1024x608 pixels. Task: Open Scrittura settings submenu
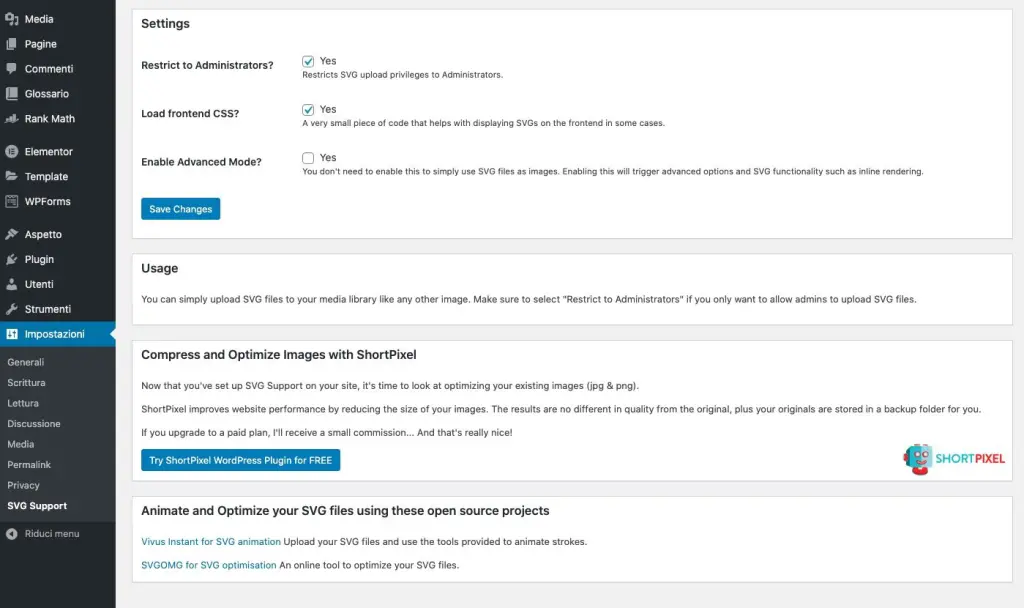point(26,383)
